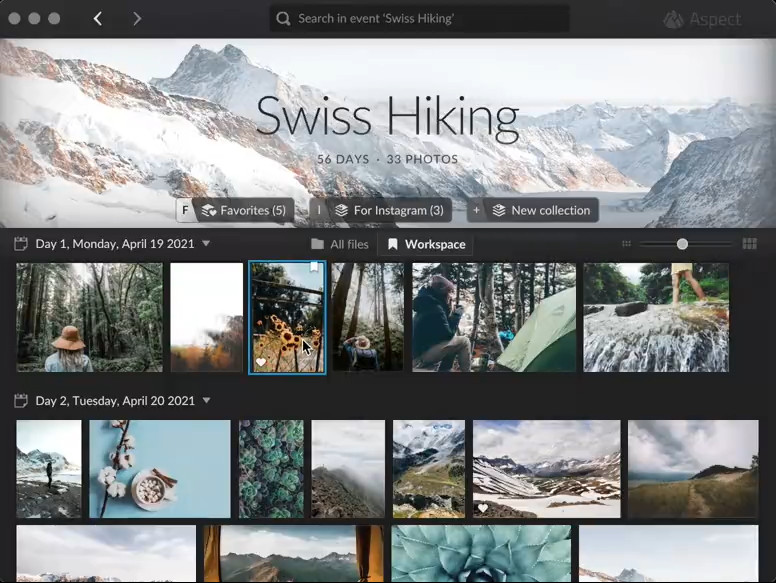Open the camper beside green tent photo
The image size is (776, 583).
[494, 317]
